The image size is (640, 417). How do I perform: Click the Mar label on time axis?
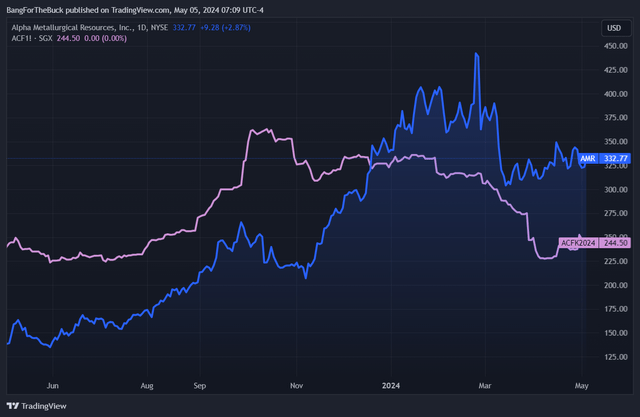click(x=485, y=386)
